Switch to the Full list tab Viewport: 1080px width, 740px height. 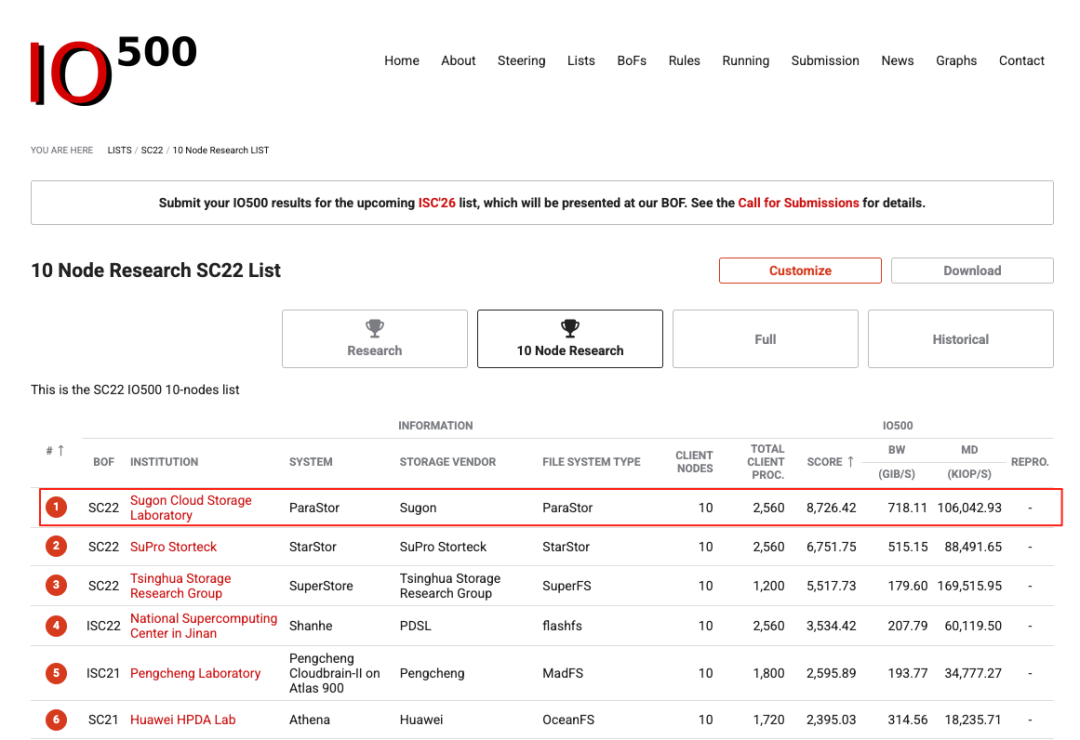(765, 339)
